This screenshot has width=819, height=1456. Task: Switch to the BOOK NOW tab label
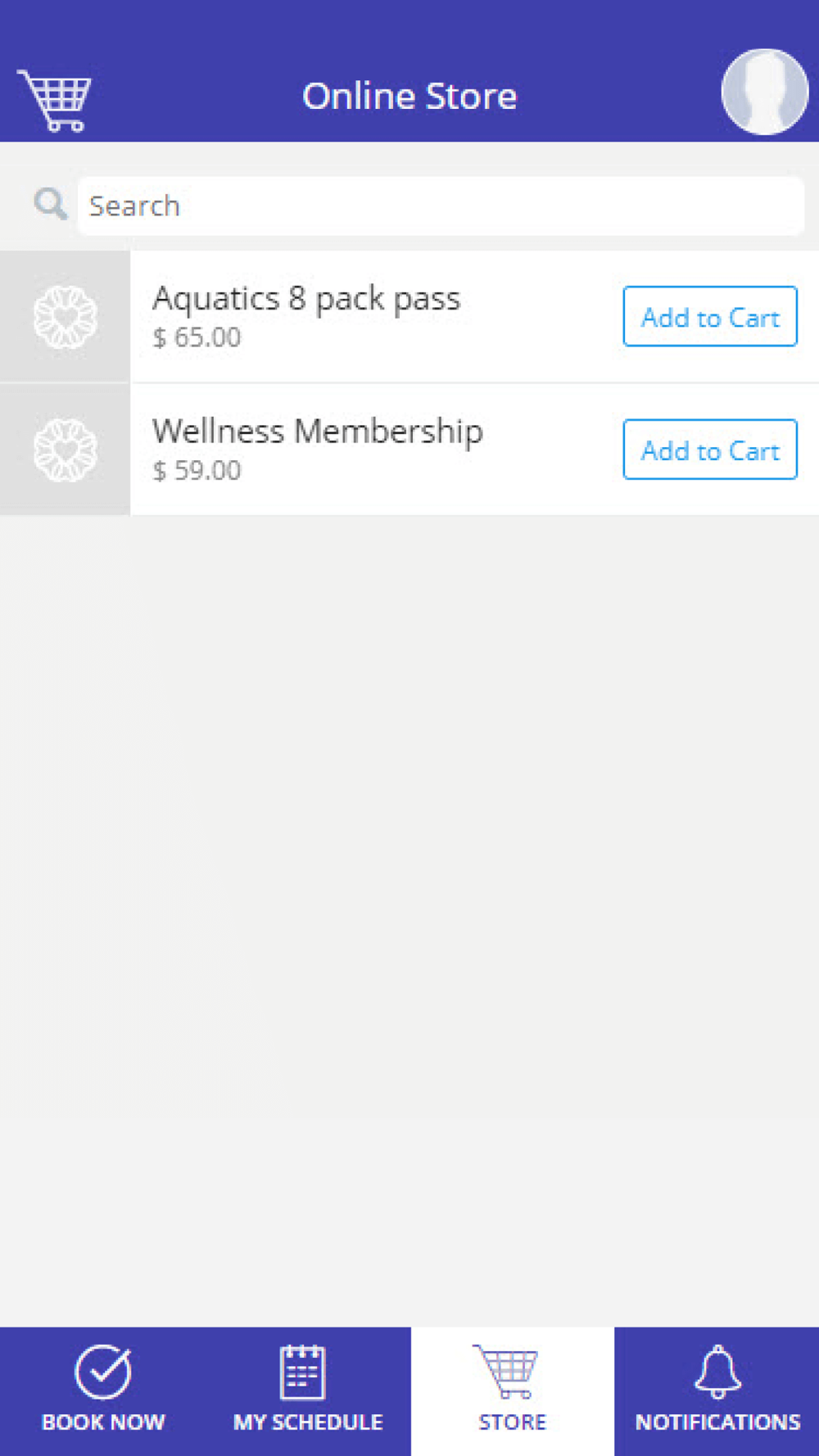click(x=103, y=1422)
